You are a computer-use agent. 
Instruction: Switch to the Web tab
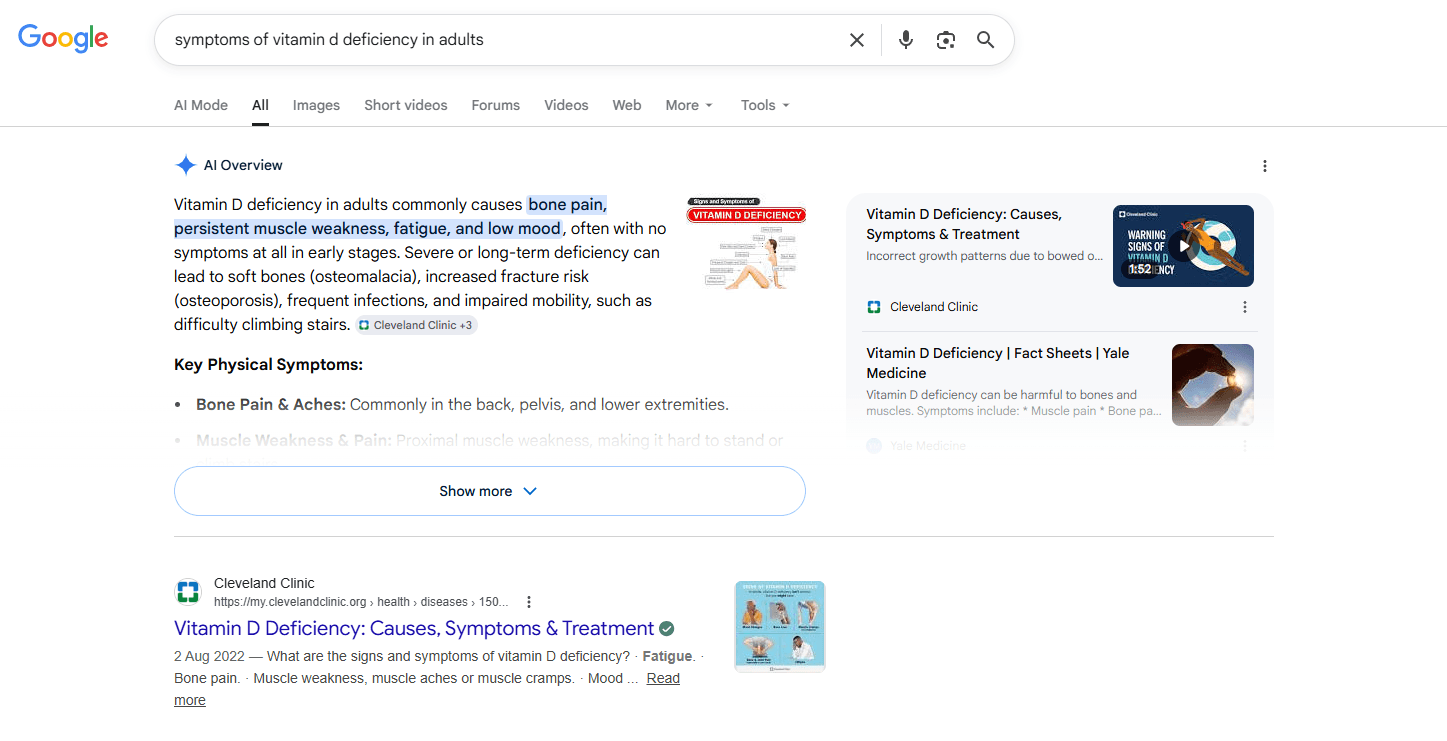point(627,105)
